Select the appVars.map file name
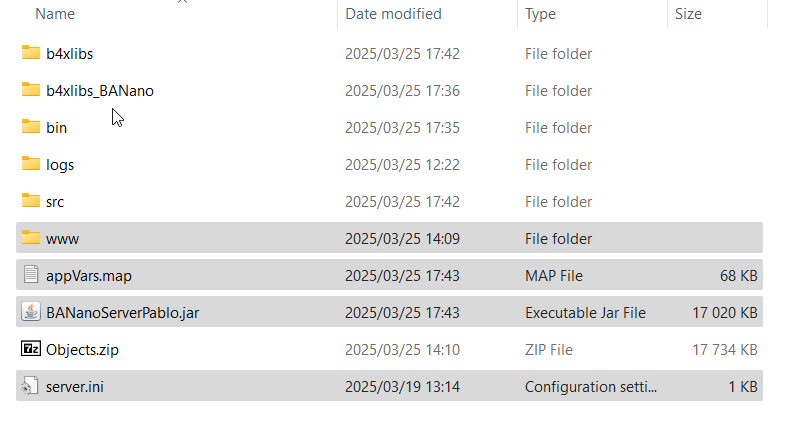The width and height of the screenshot is (800, 428). click(89, 276)
